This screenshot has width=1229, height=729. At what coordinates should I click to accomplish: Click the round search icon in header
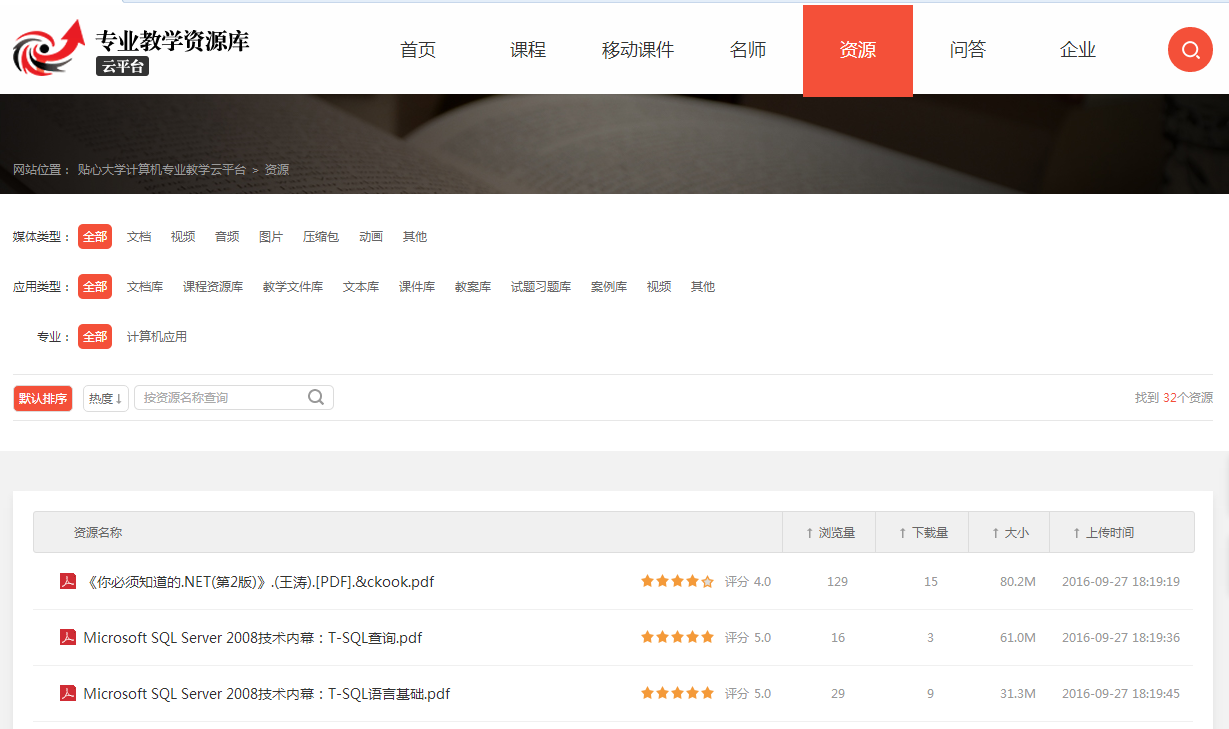(x=1190, y=50)
